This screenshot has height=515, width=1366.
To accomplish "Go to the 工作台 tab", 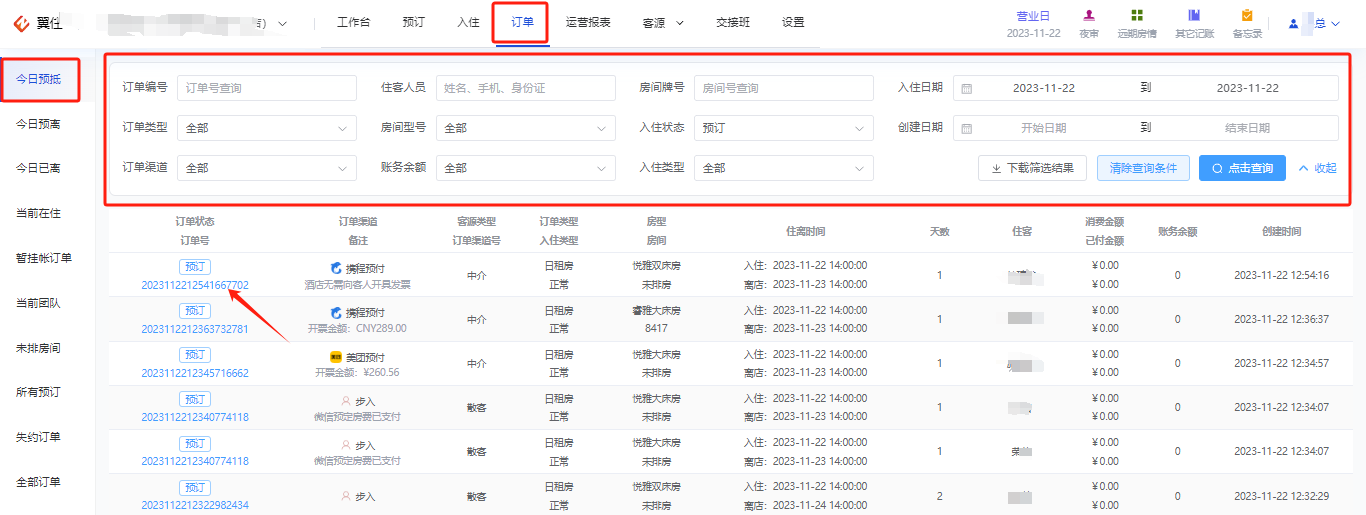I will tap(353, 22).
